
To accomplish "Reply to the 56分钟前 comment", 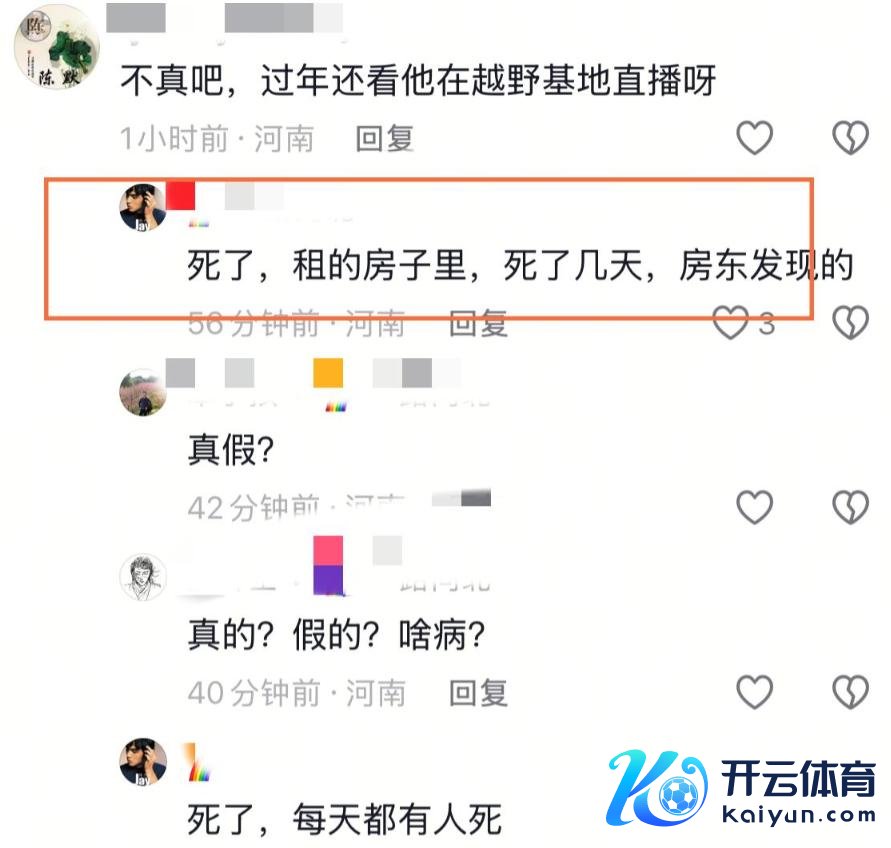I will click(x=478, y=323).
